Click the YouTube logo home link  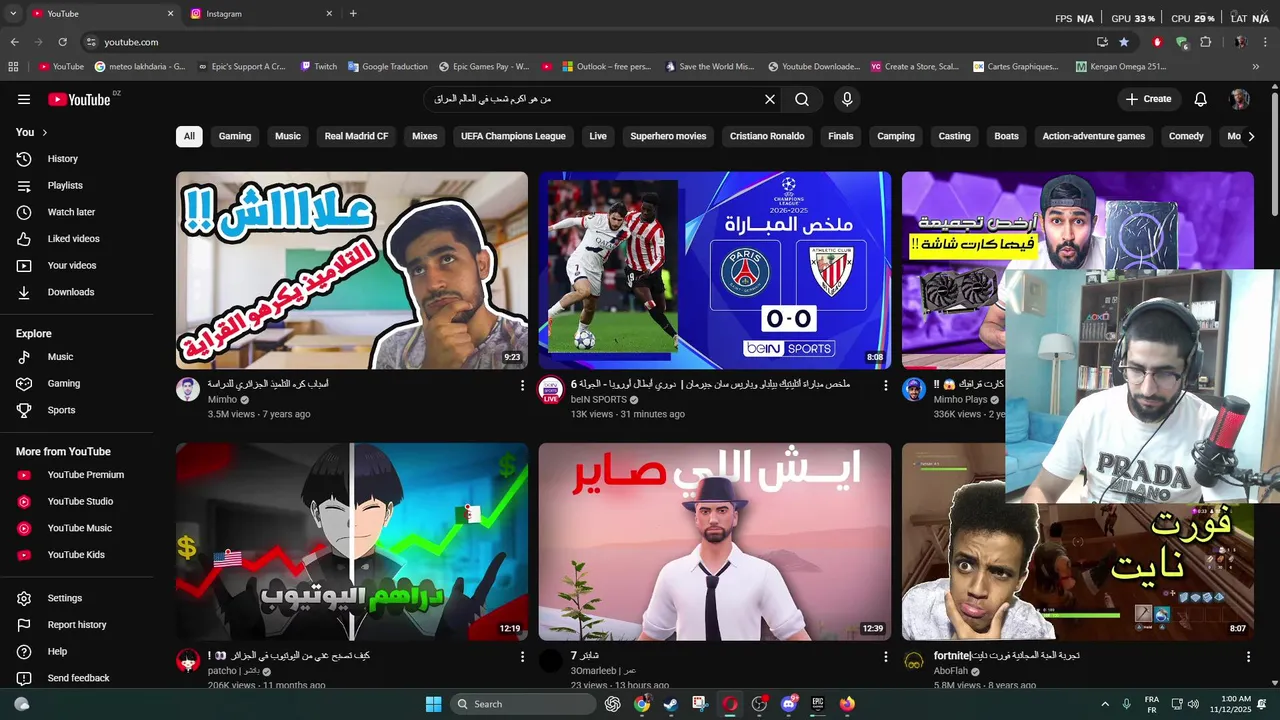(x=80, y=99)
